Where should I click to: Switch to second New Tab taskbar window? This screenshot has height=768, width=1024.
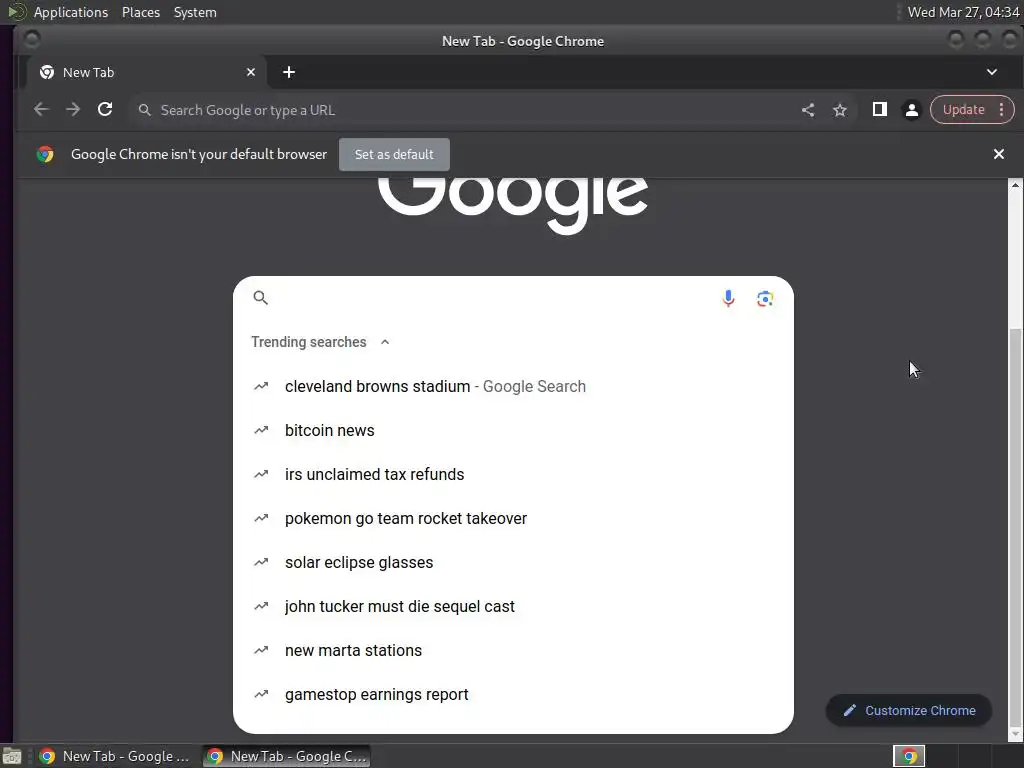pyautogui.click(x=287, y=756)
